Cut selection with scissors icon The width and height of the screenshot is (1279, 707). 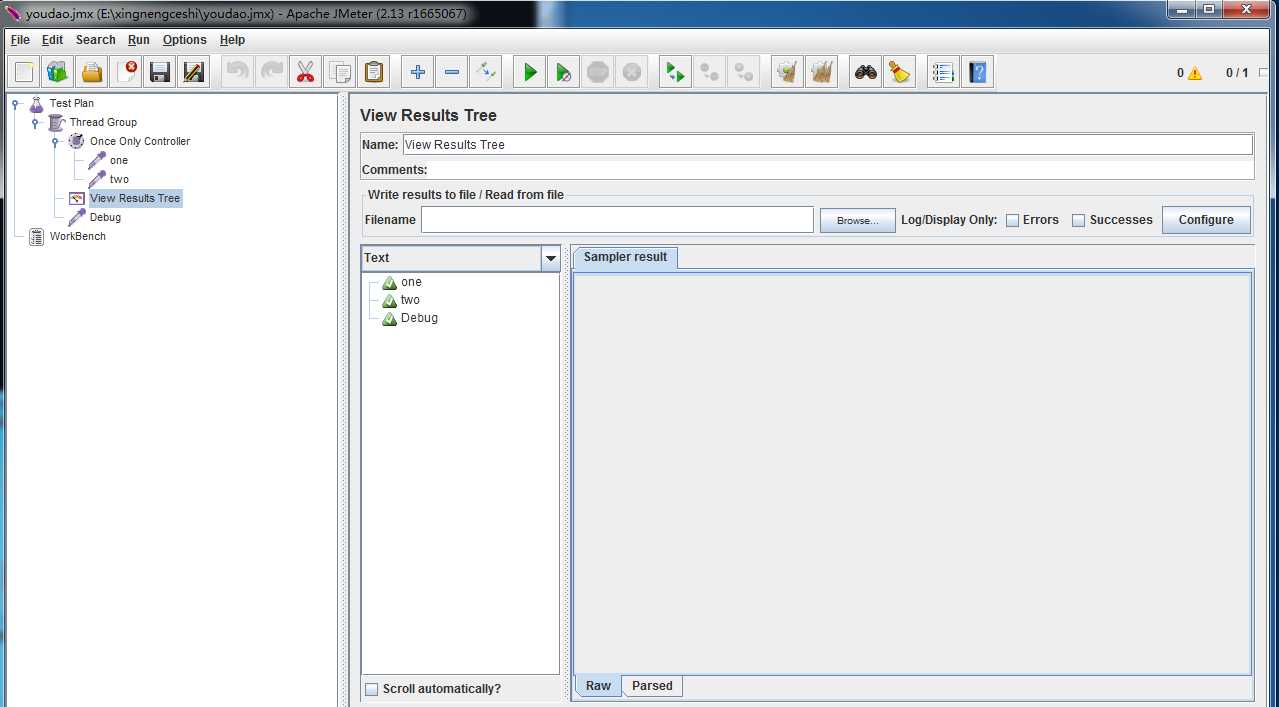pos(305,72)
